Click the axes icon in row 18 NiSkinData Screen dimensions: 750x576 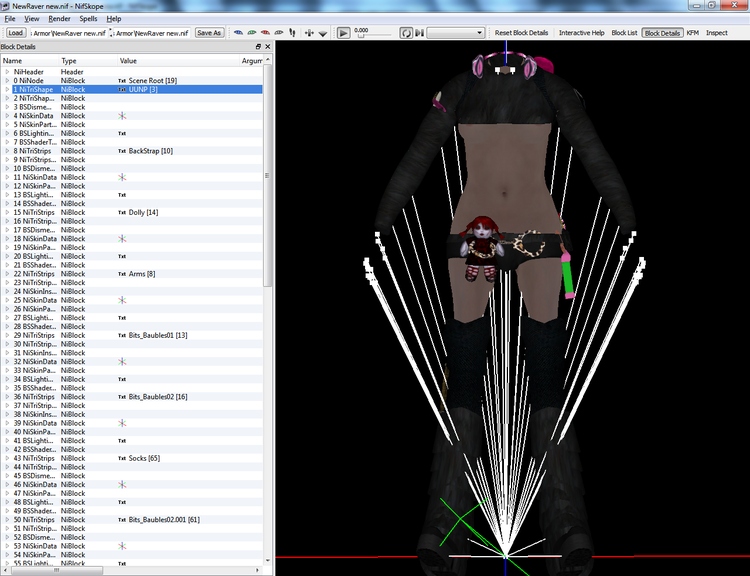pyautogui.click(x=122, y=239)
